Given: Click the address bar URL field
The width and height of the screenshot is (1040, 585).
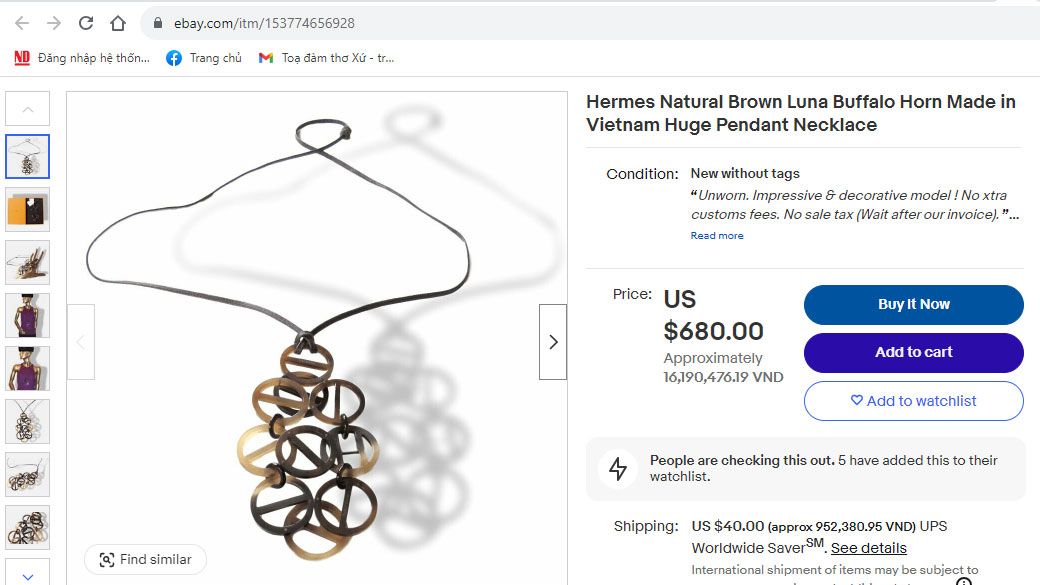Looking at the screenshot, I should coord(500,23).
